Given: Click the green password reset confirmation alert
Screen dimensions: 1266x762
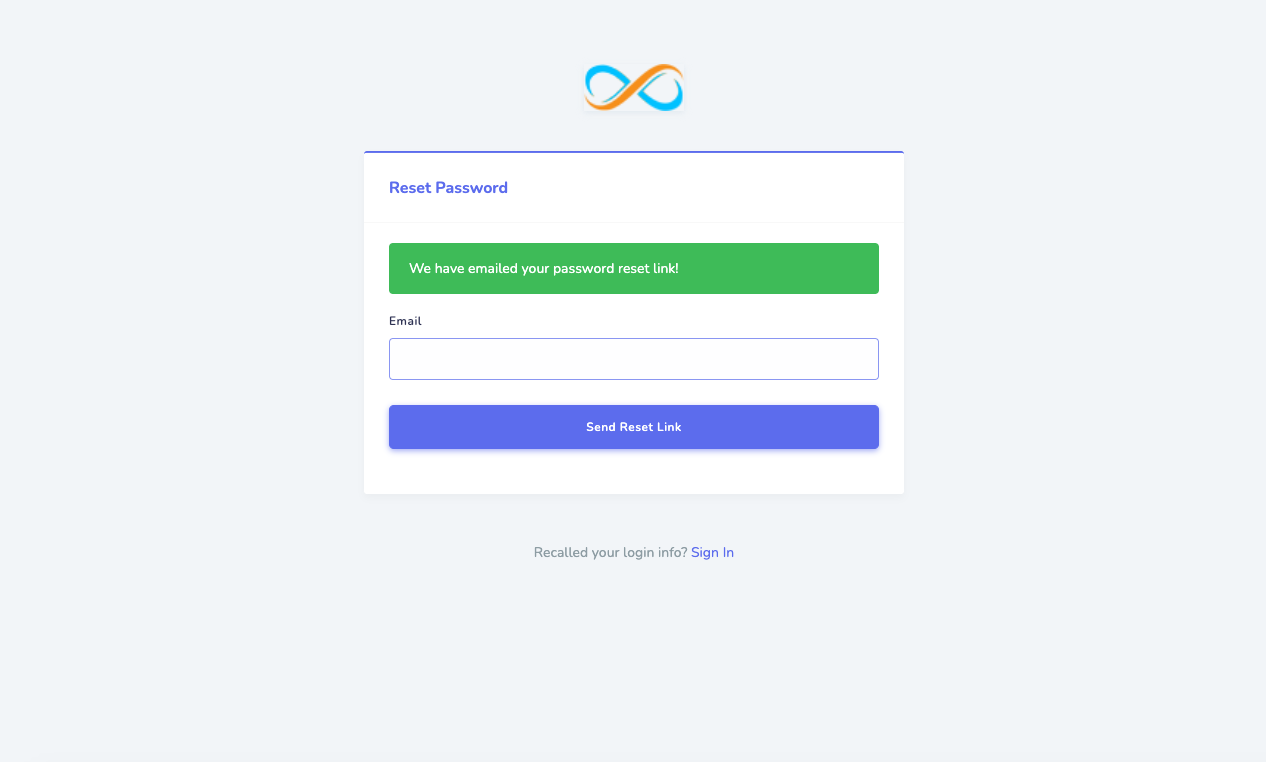Looking at the screenshot, I should tap(633, 268).
